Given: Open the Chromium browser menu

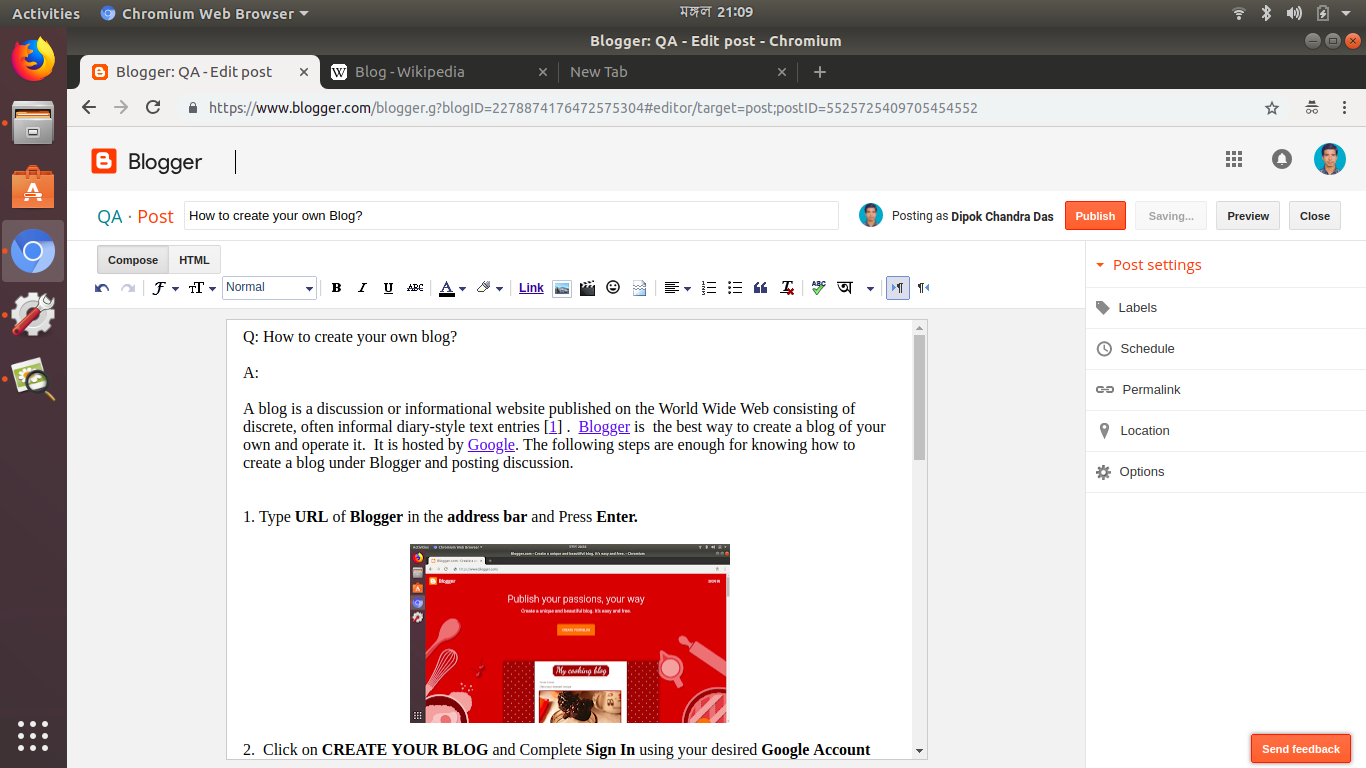Looking at the screenshot, I should tap(1346, 108).
